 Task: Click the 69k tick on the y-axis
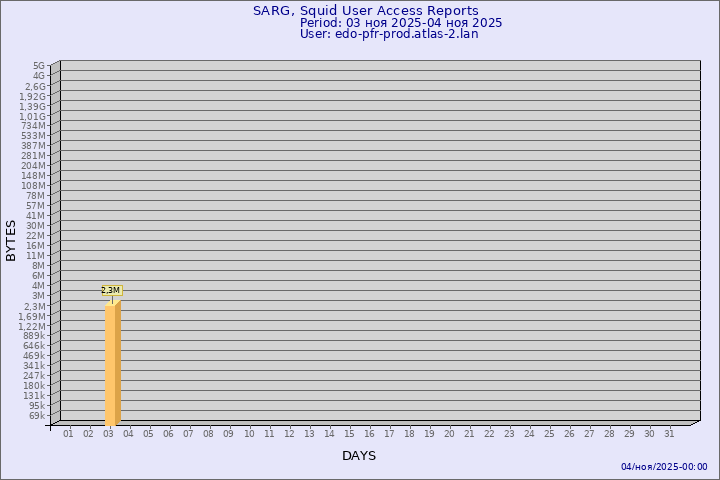click(36, 416)
